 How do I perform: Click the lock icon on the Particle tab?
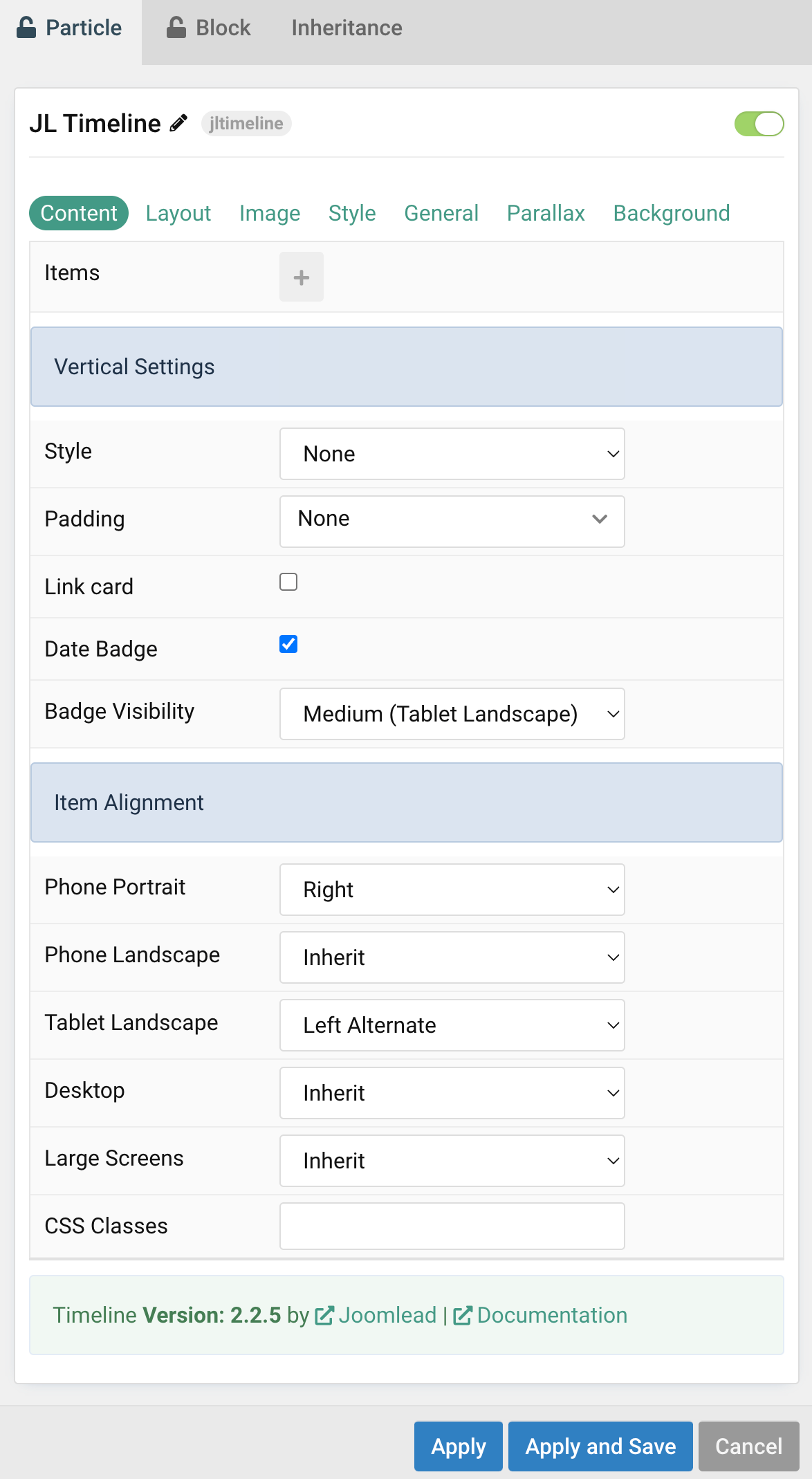point(25,27)
